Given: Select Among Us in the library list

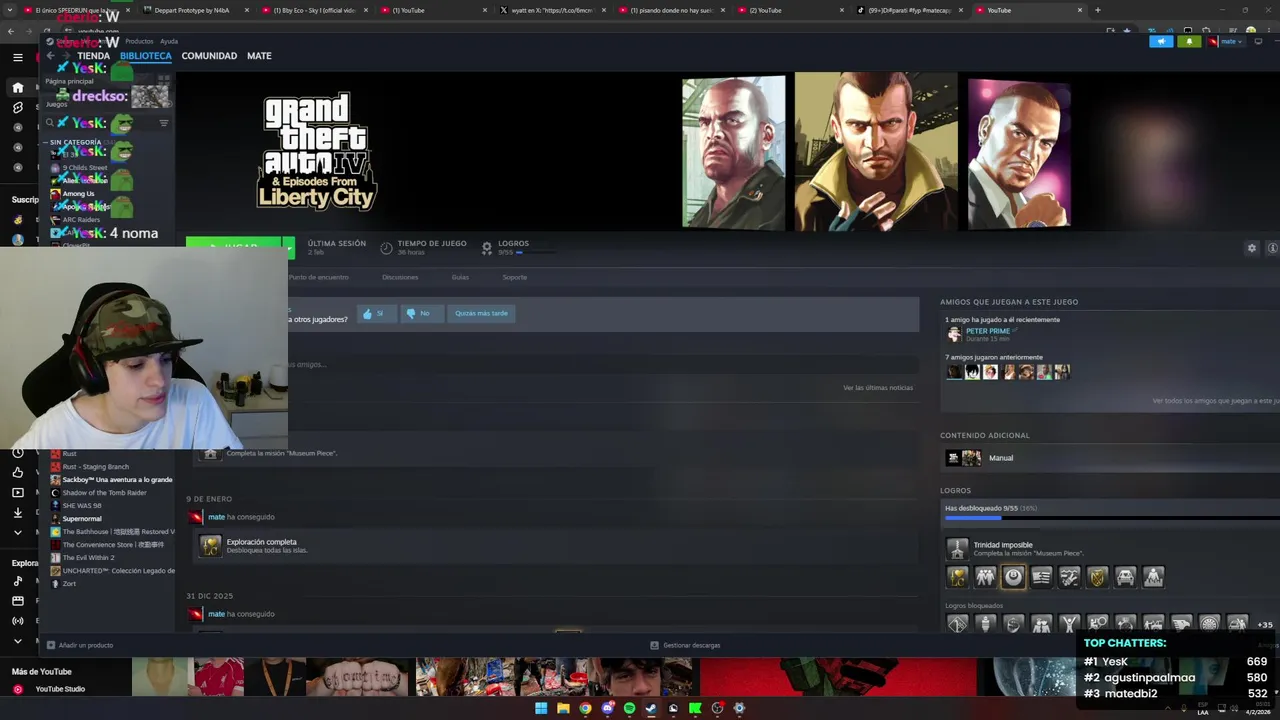Looking at the screenshot, I should tap(78, 194).
